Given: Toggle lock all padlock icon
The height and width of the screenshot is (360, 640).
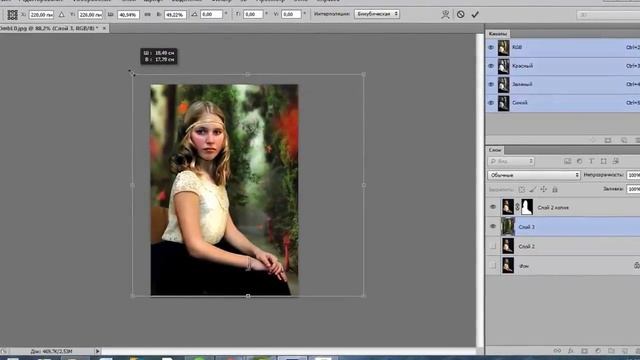Looking at the screenshot, I should [x=555, y=189].
